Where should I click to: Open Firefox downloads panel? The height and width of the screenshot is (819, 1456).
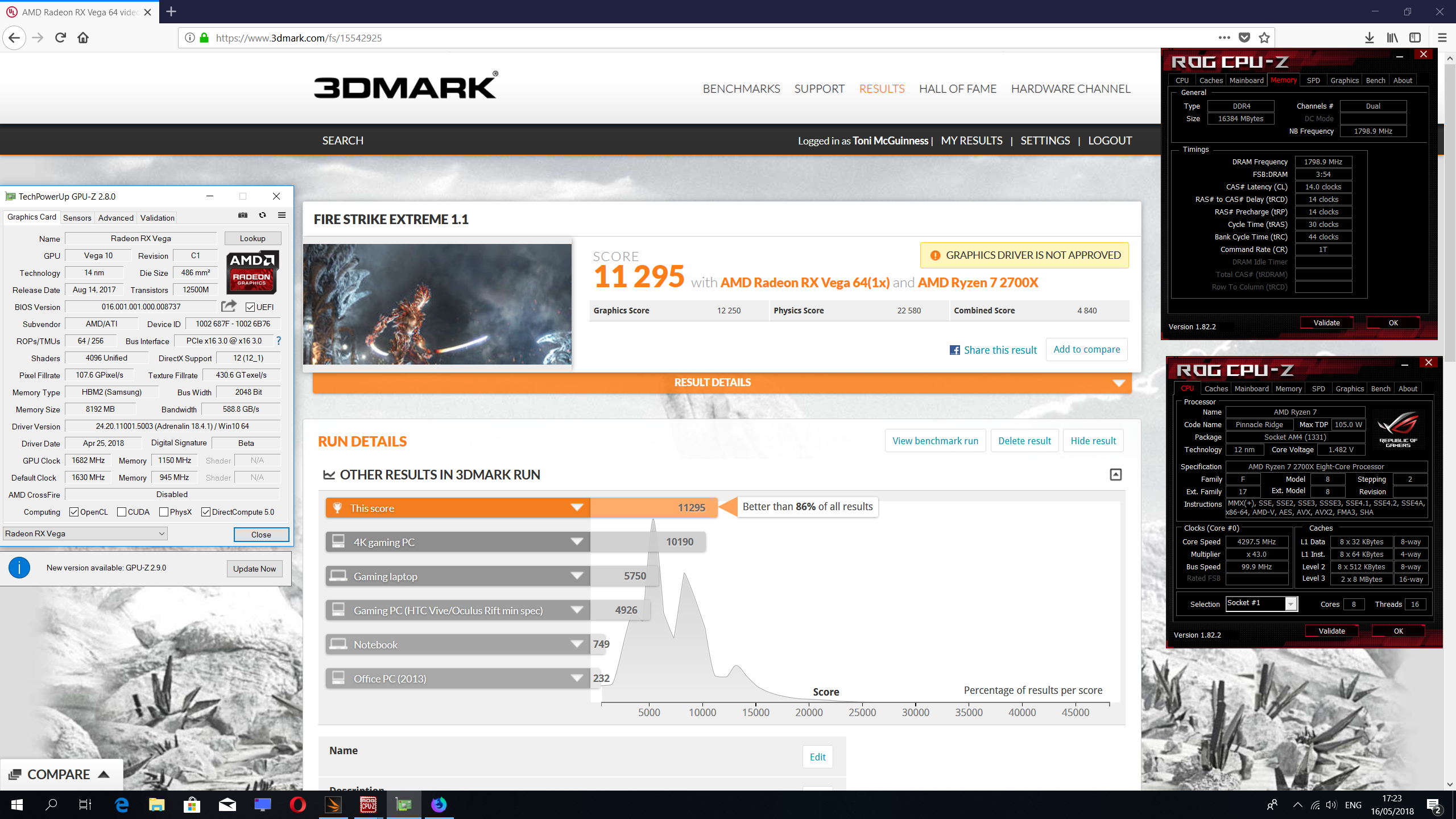click(x=1370, y=38)
